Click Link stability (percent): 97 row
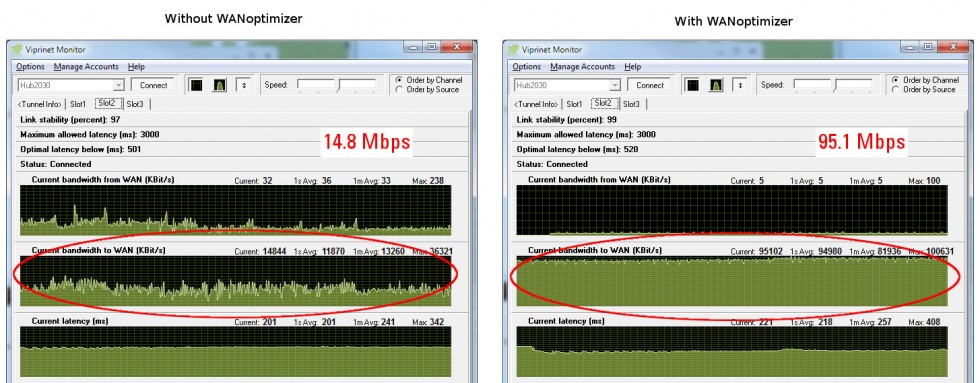Viewport: 980px width, 383px height. coord(242,119)
